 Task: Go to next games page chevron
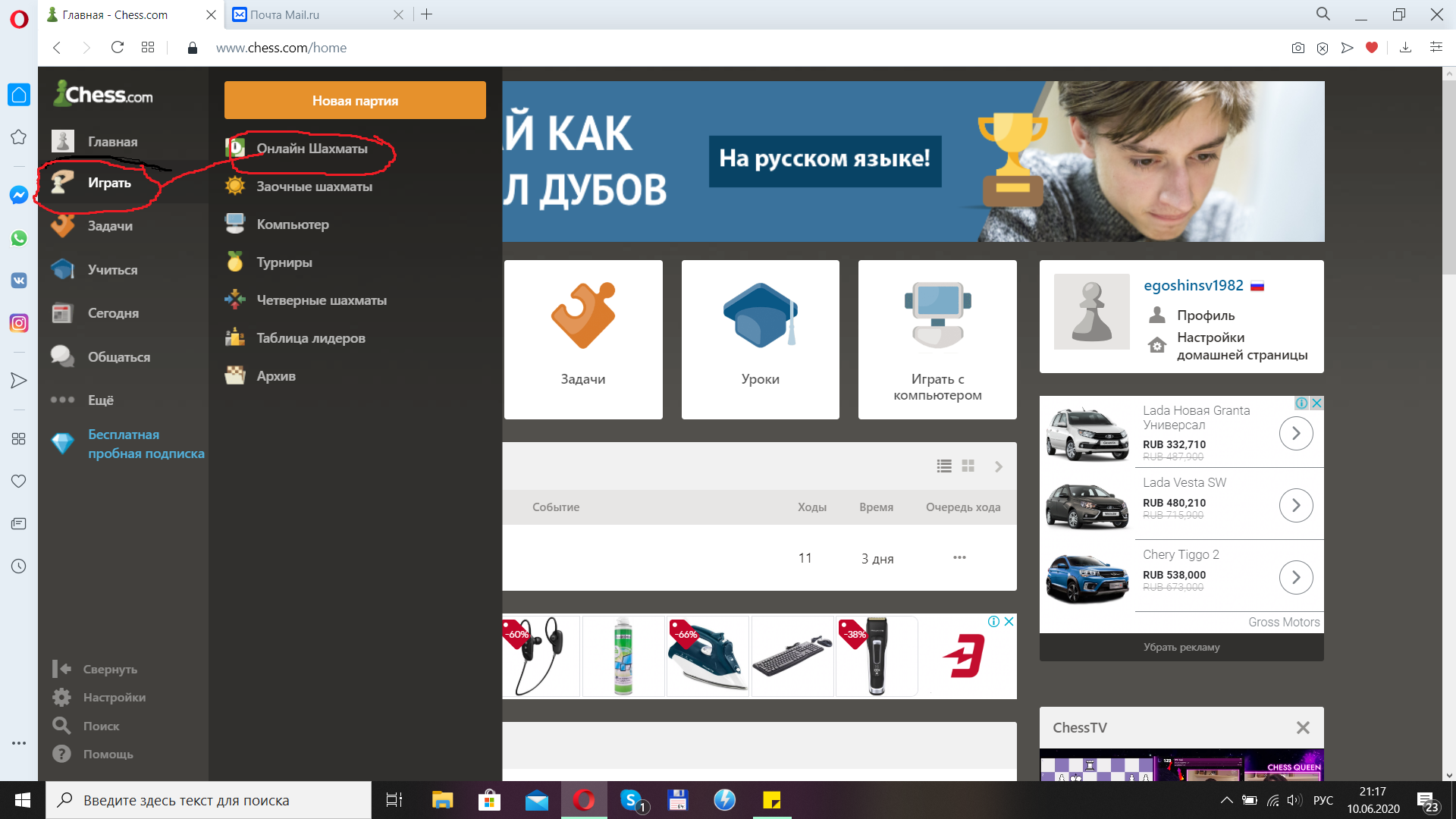(999, 466)
